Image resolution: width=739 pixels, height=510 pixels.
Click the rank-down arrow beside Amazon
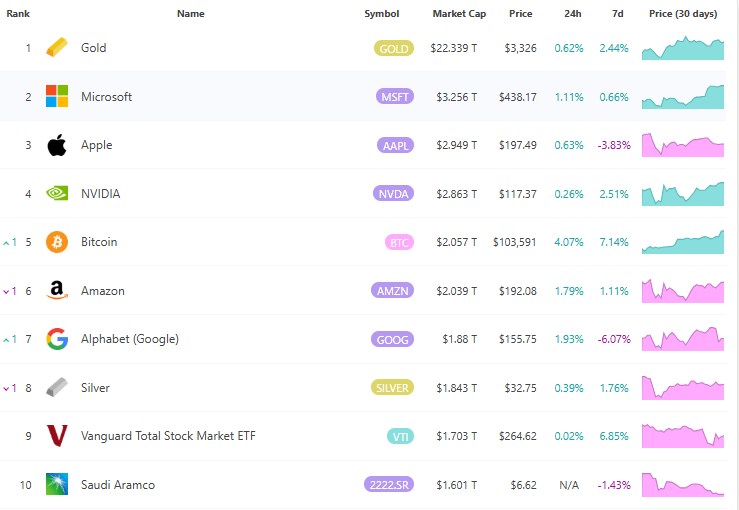click(6, 292)
